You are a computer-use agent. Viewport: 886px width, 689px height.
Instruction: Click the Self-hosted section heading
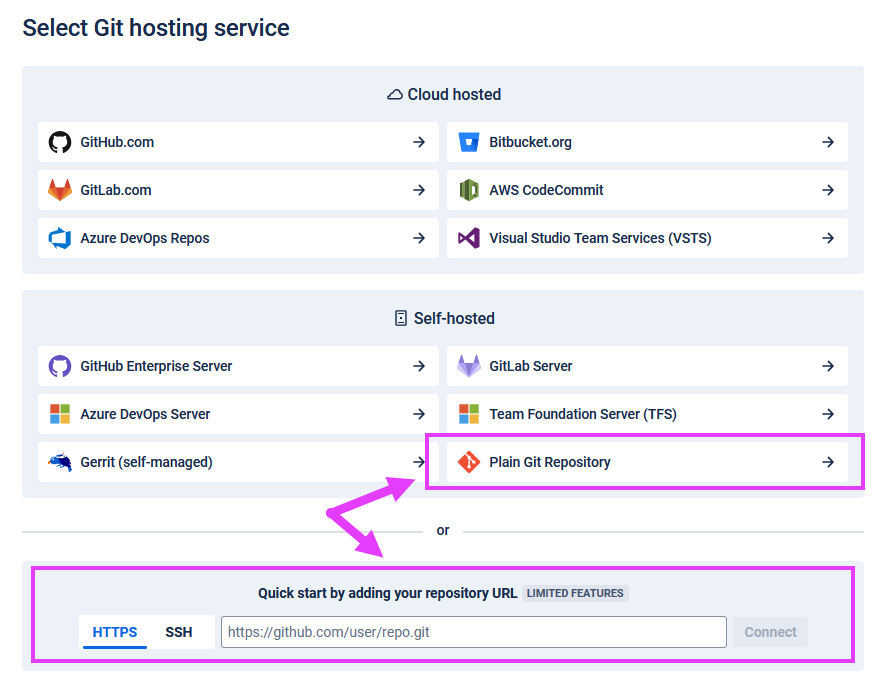coord(454,319)
